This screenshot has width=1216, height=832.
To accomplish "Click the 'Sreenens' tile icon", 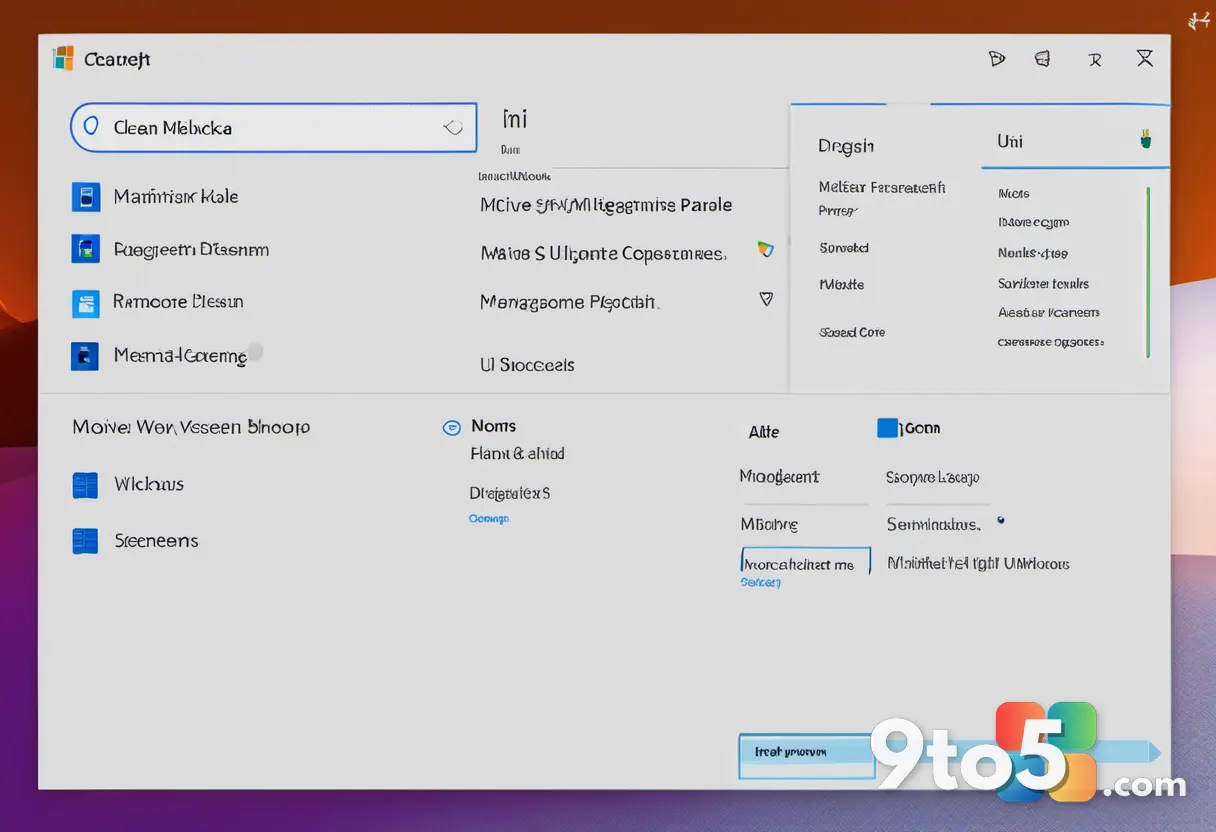I will (x=85, y=541).
